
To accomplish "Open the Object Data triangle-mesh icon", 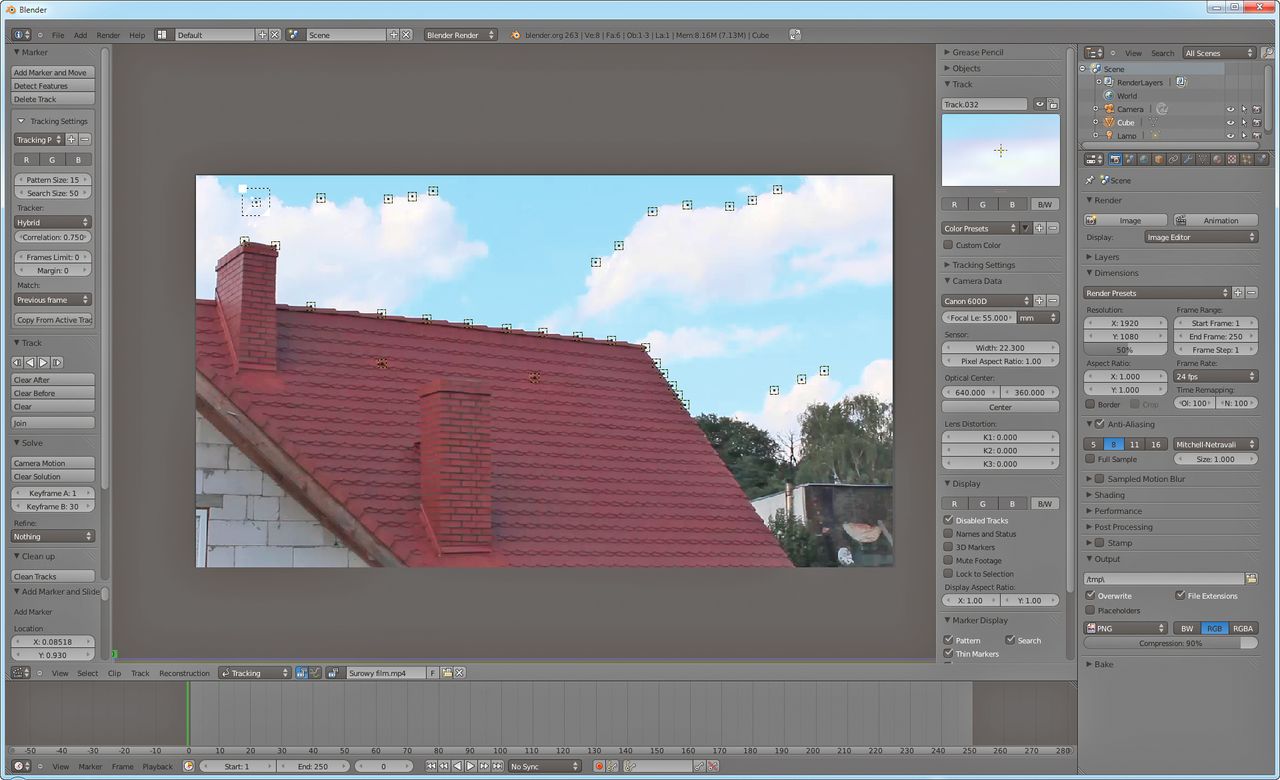I will 1203,159.
